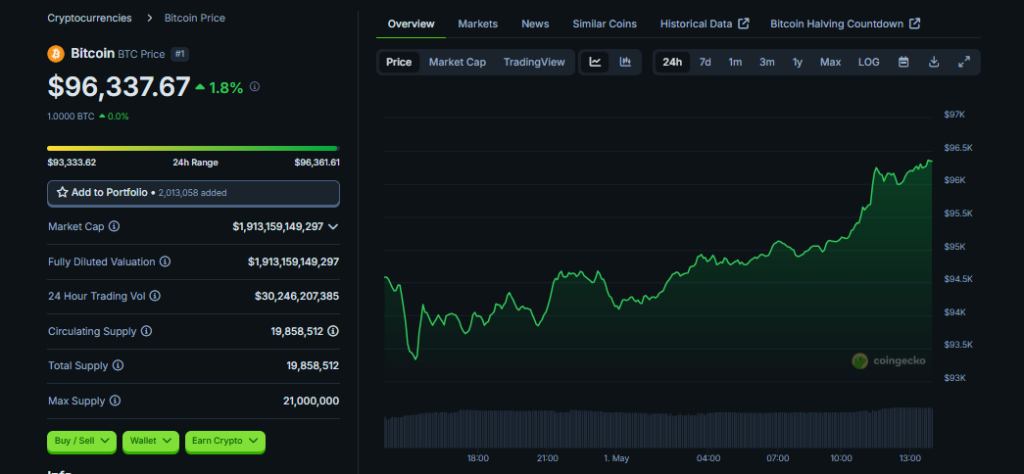Open the calendar date range picker
Screen dimensions: 1024x474
pyautogui.click(x=904, y=62)
